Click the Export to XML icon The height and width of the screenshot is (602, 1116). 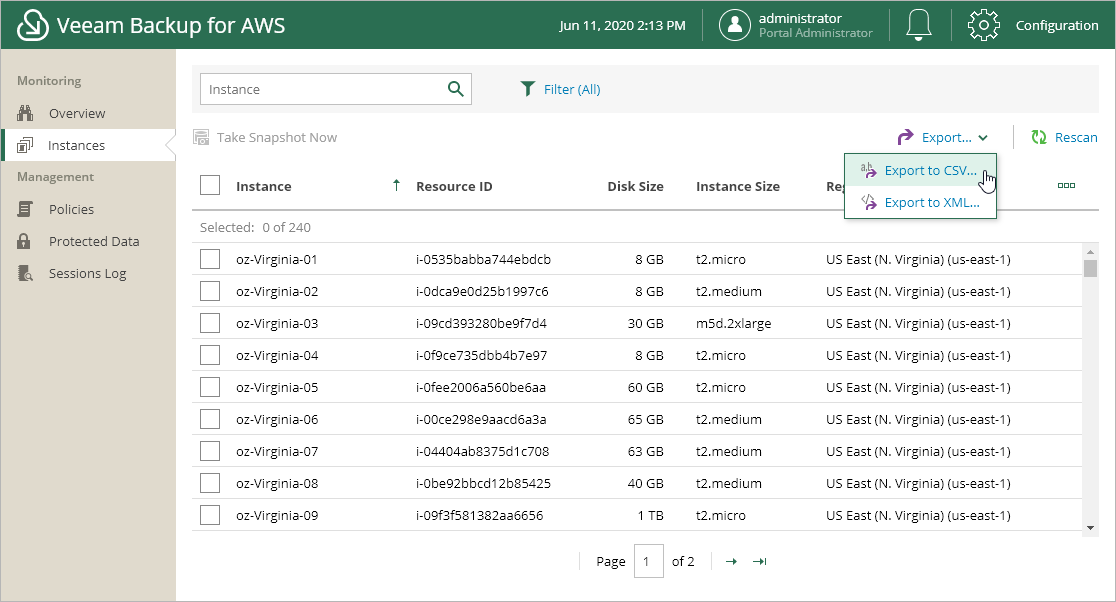click(868, 202)
